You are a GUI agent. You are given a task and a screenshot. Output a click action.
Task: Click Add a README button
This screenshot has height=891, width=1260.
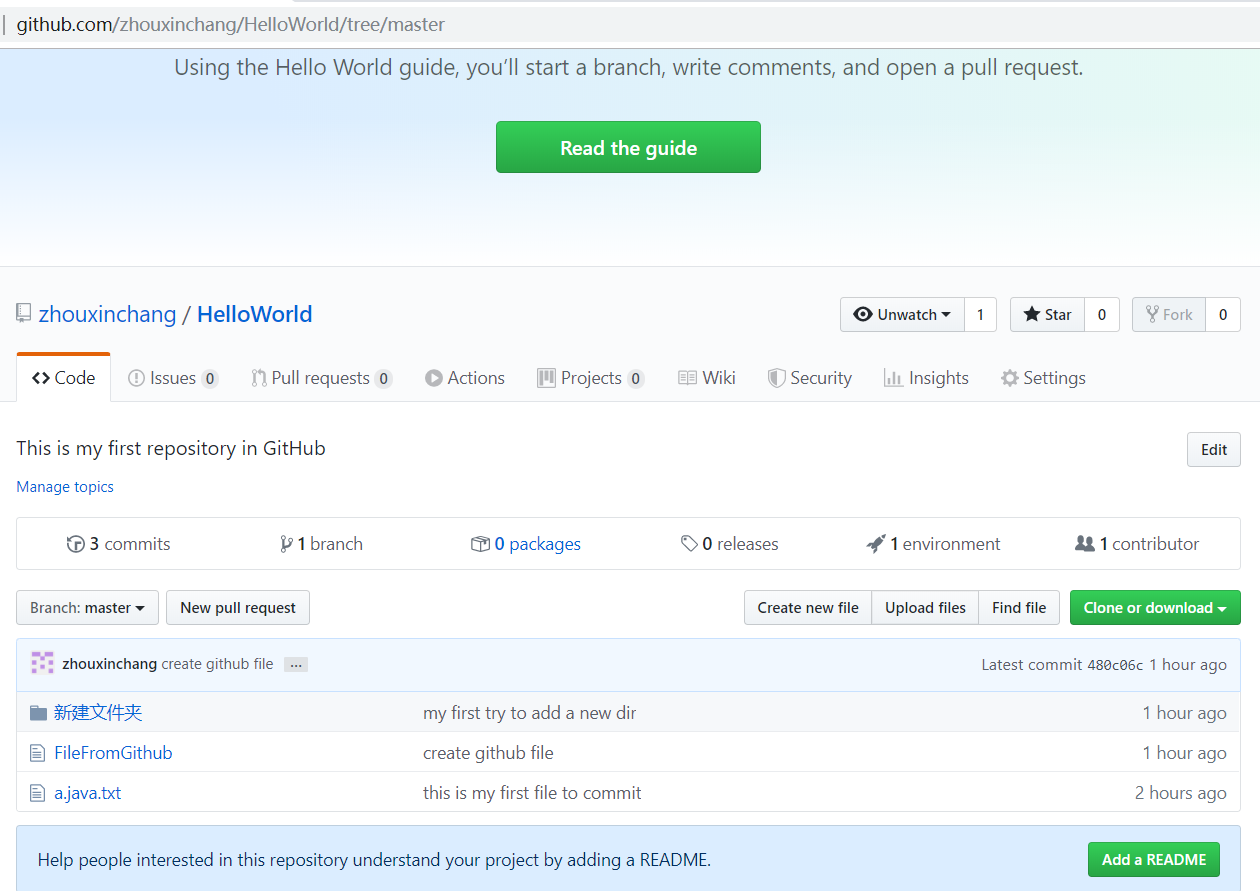1154,859
